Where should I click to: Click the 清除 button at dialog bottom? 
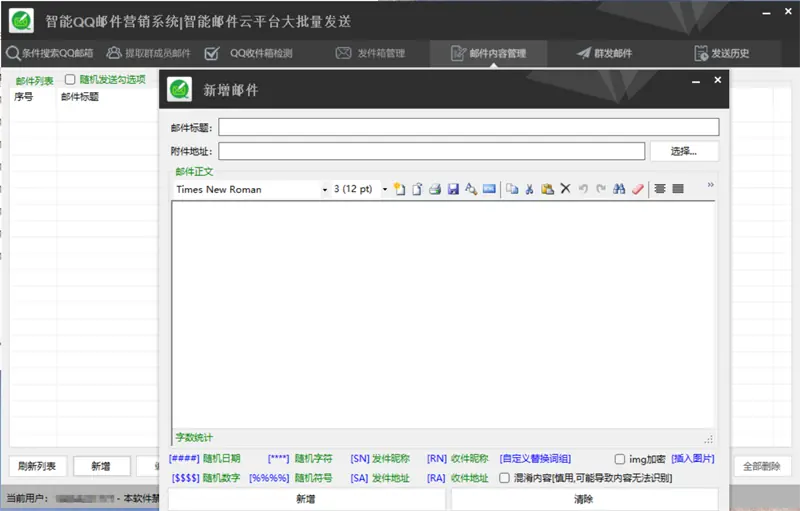coord(584,499)
